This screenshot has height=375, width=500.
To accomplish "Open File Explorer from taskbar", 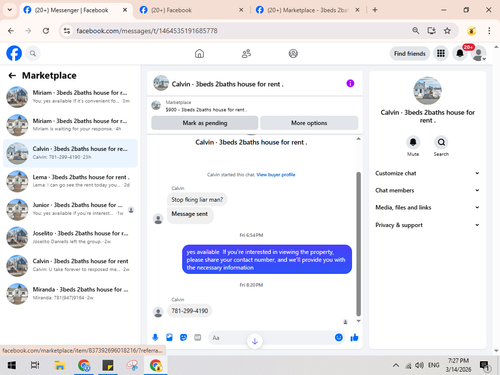I will [x=60, y=365].
